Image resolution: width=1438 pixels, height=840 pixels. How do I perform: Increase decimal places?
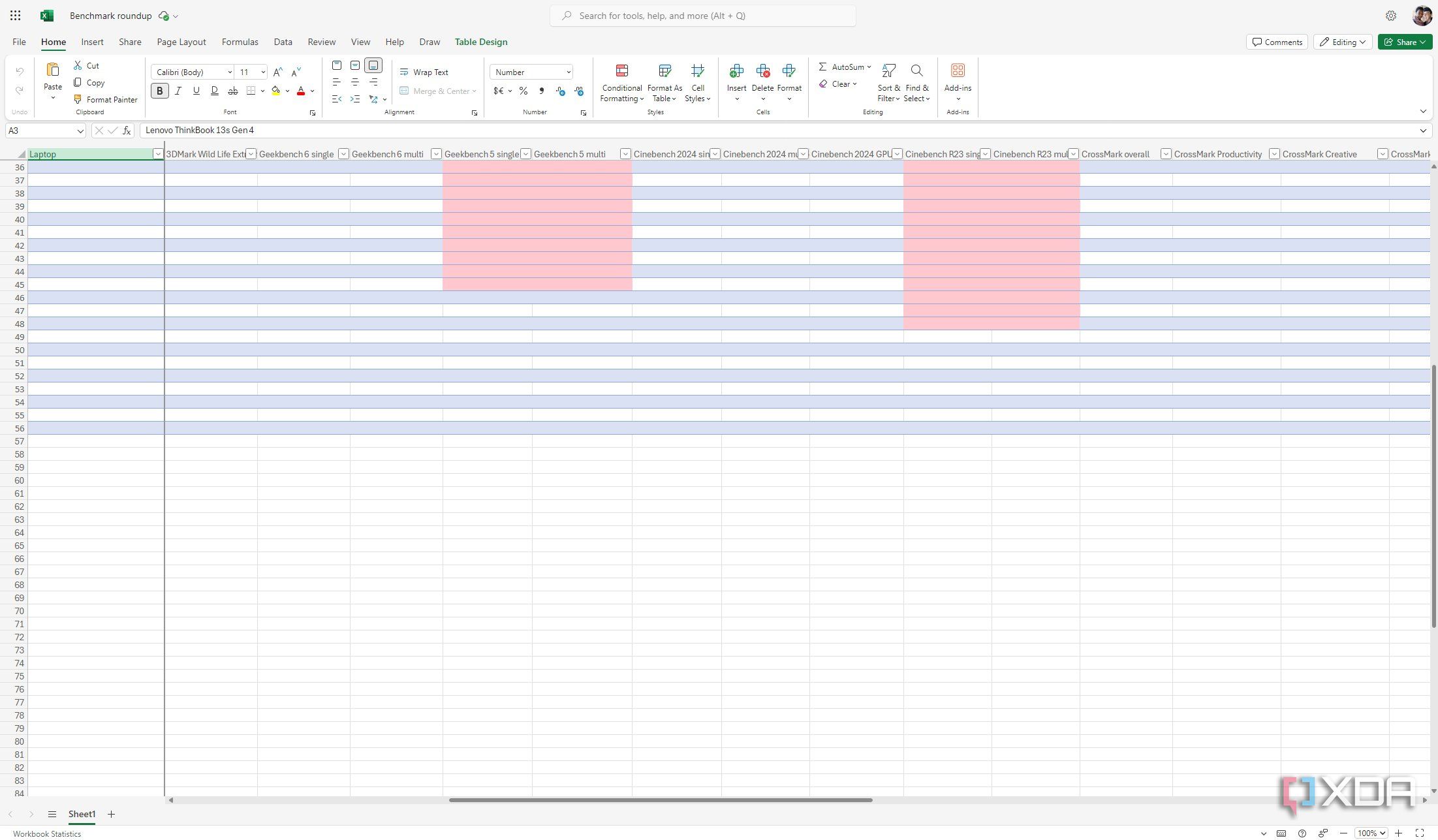(x=560, y=91)
